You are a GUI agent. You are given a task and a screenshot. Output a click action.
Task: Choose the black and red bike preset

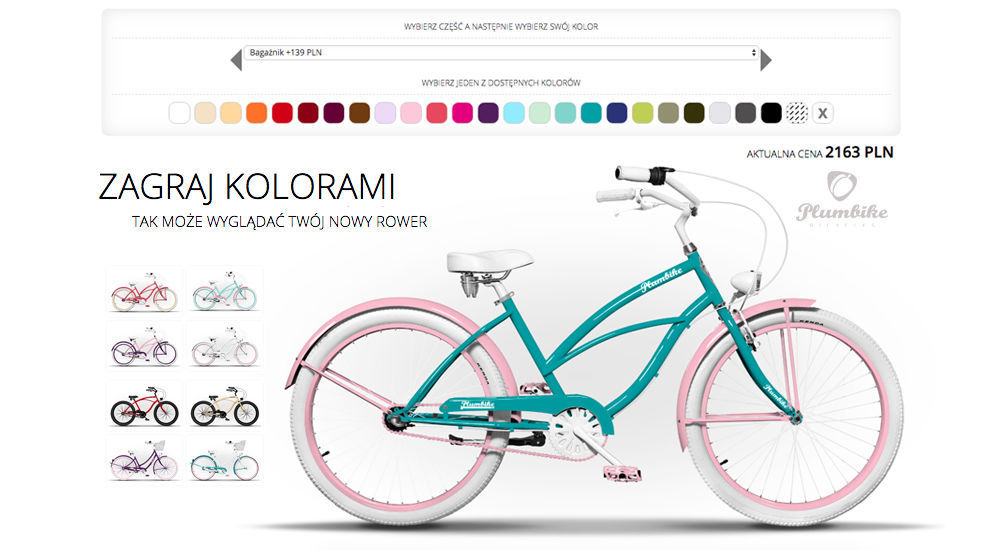(144, 406)
